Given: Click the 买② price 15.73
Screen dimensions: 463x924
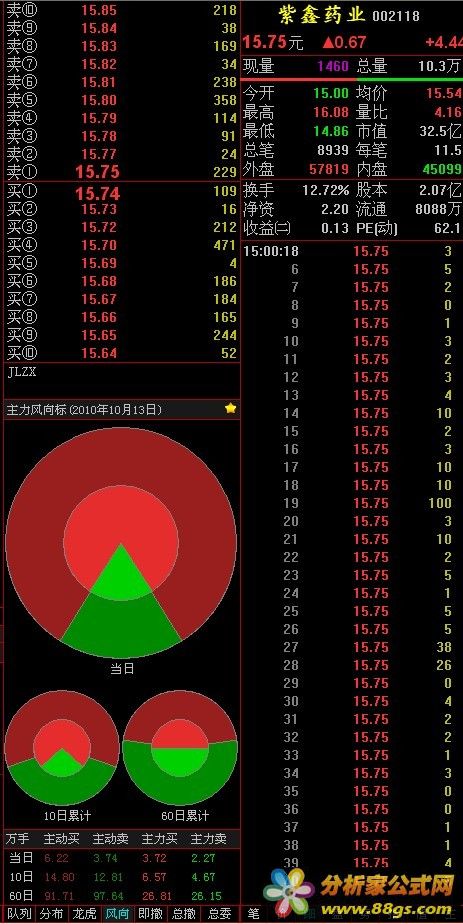Looking at the screenshot, I should point(99,209).
